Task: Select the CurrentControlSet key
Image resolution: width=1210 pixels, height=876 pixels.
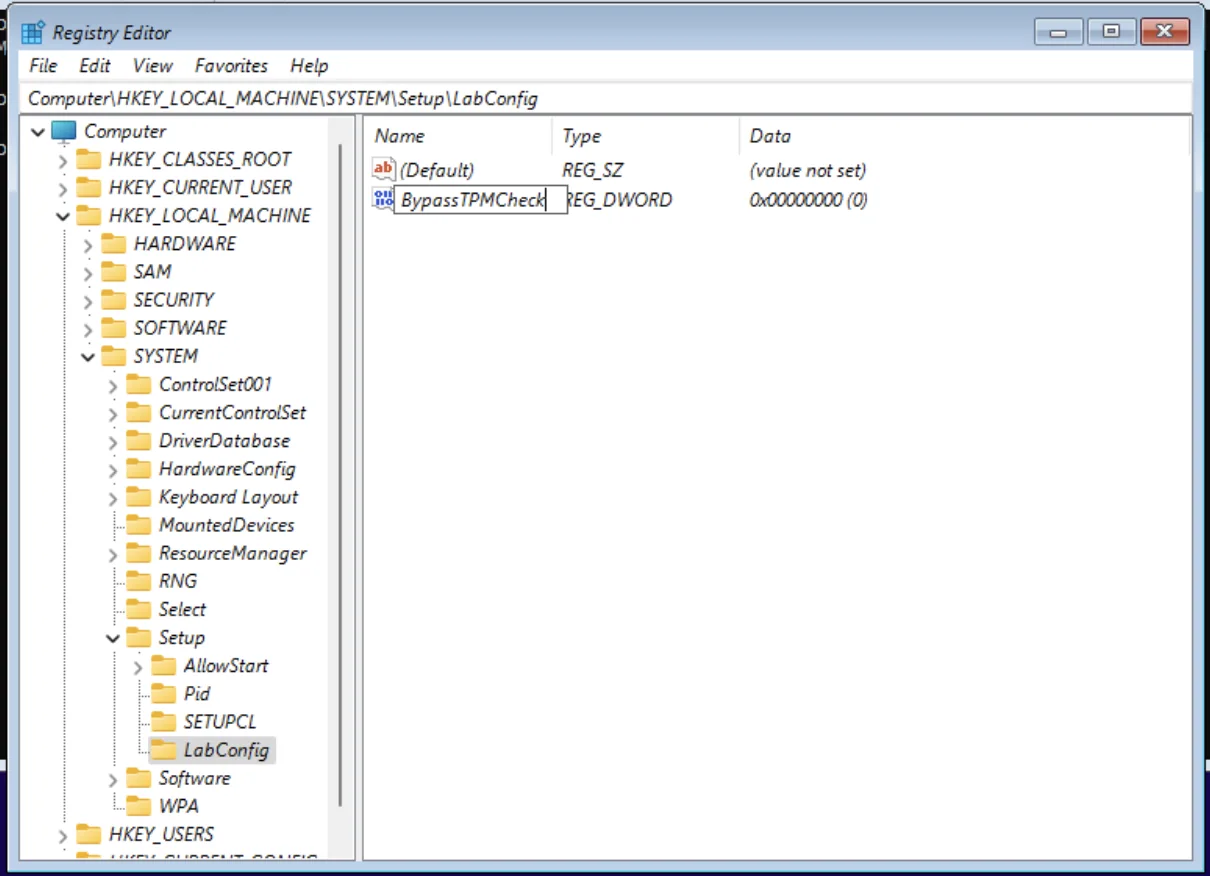Action: [232, 413]
